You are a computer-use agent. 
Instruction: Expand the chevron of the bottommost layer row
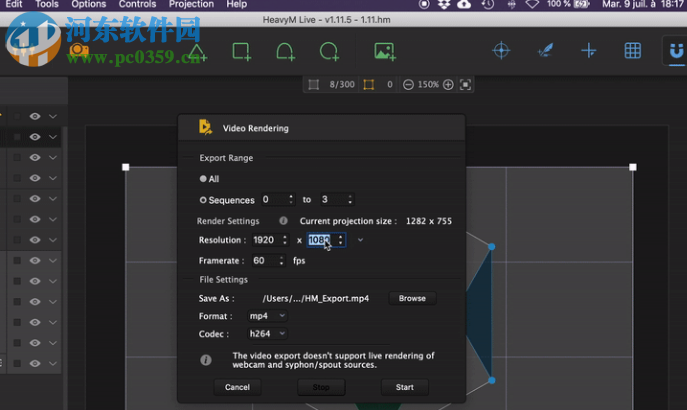53,363
